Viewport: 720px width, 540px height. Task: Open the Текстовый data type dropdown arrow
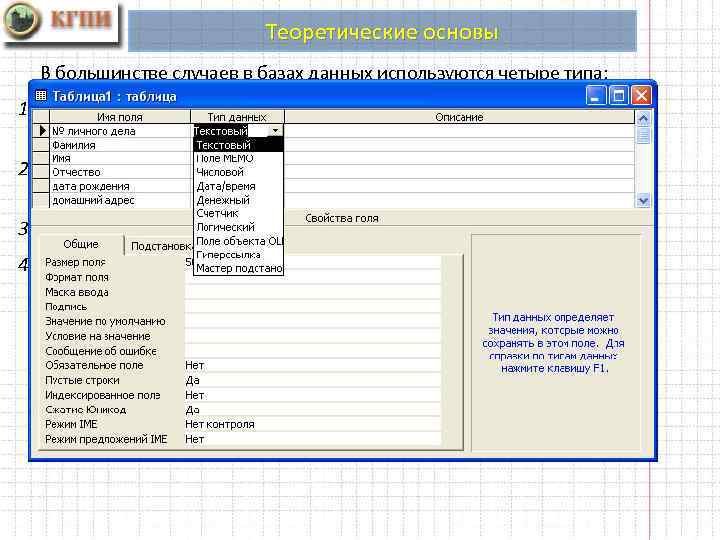(275, 131)
